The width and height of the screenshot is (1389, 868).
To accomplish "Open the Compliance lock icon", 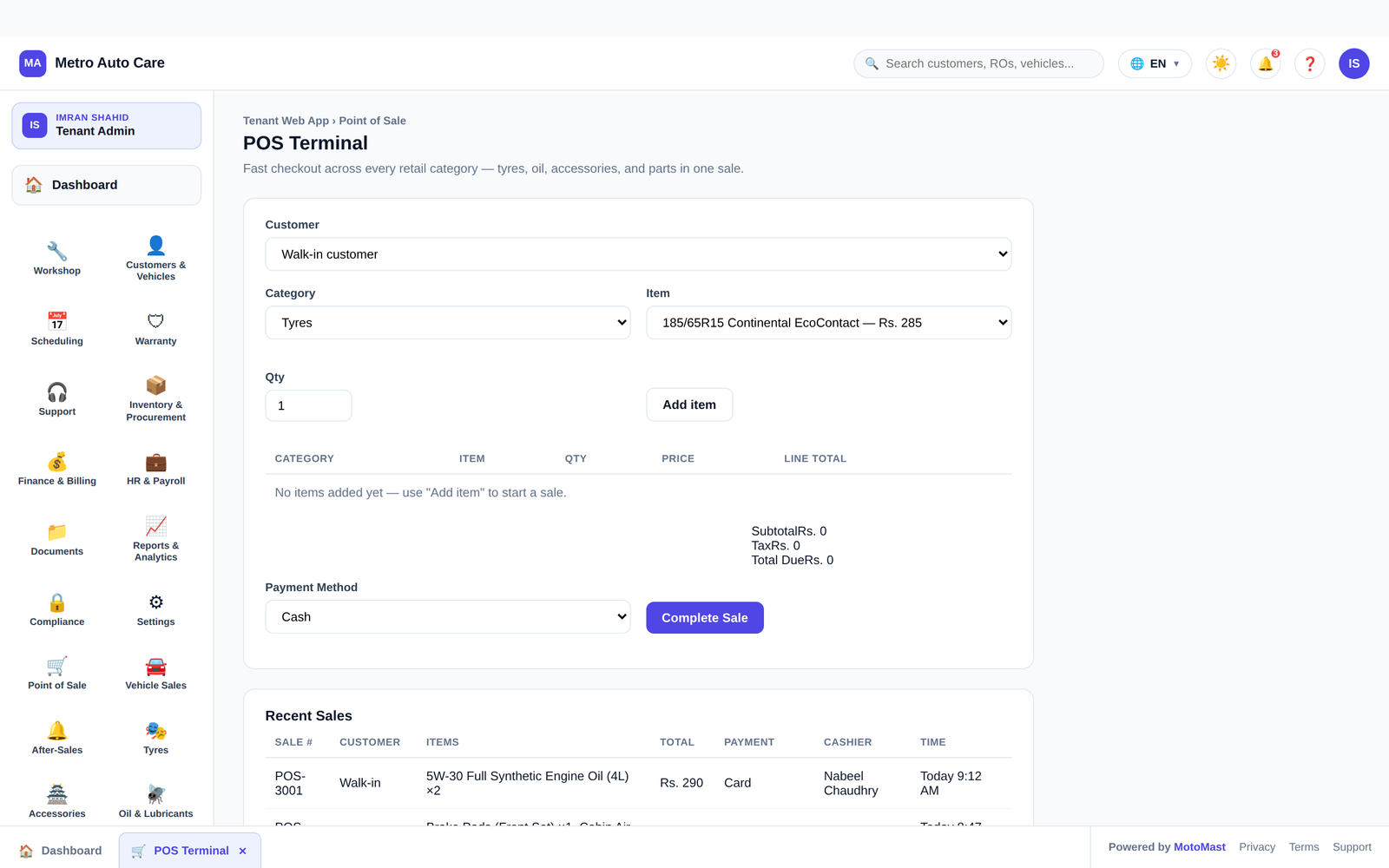I will point(57,610).
